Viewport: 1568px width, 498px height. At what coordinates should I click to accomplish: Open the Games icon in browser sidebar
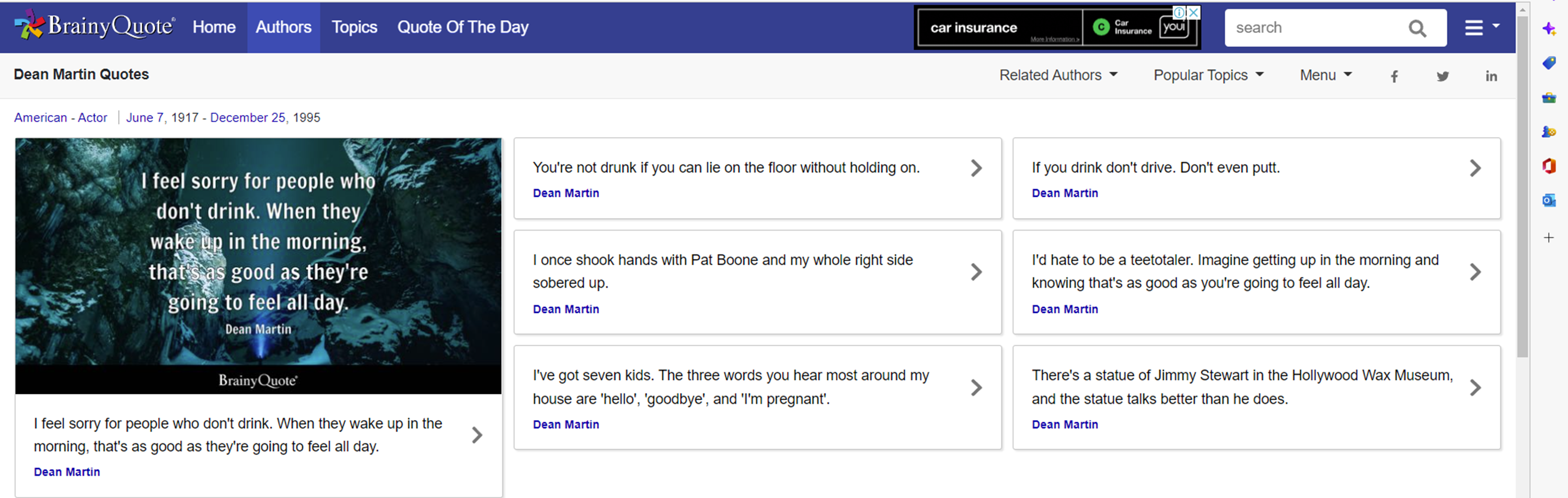tap(1549, 132)
